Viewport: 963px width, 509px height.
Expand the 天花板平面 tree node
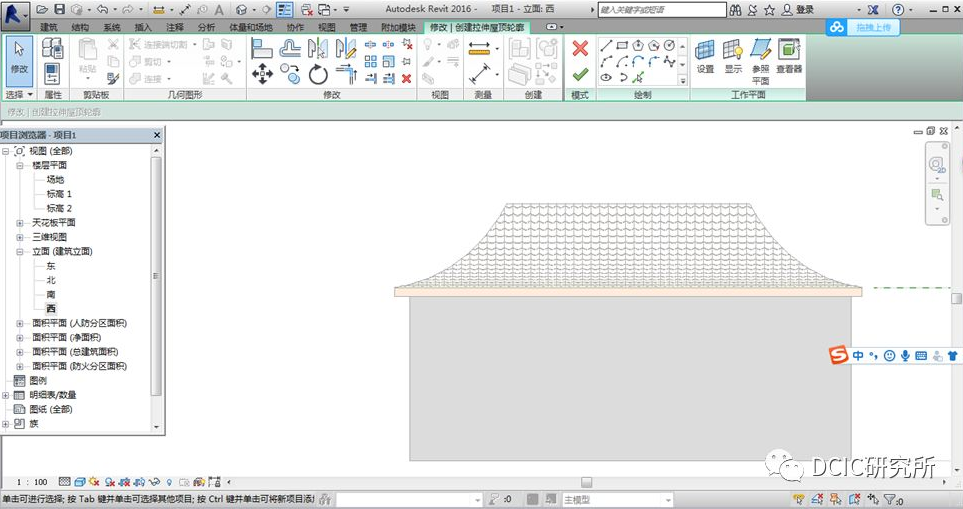point(20,223)
